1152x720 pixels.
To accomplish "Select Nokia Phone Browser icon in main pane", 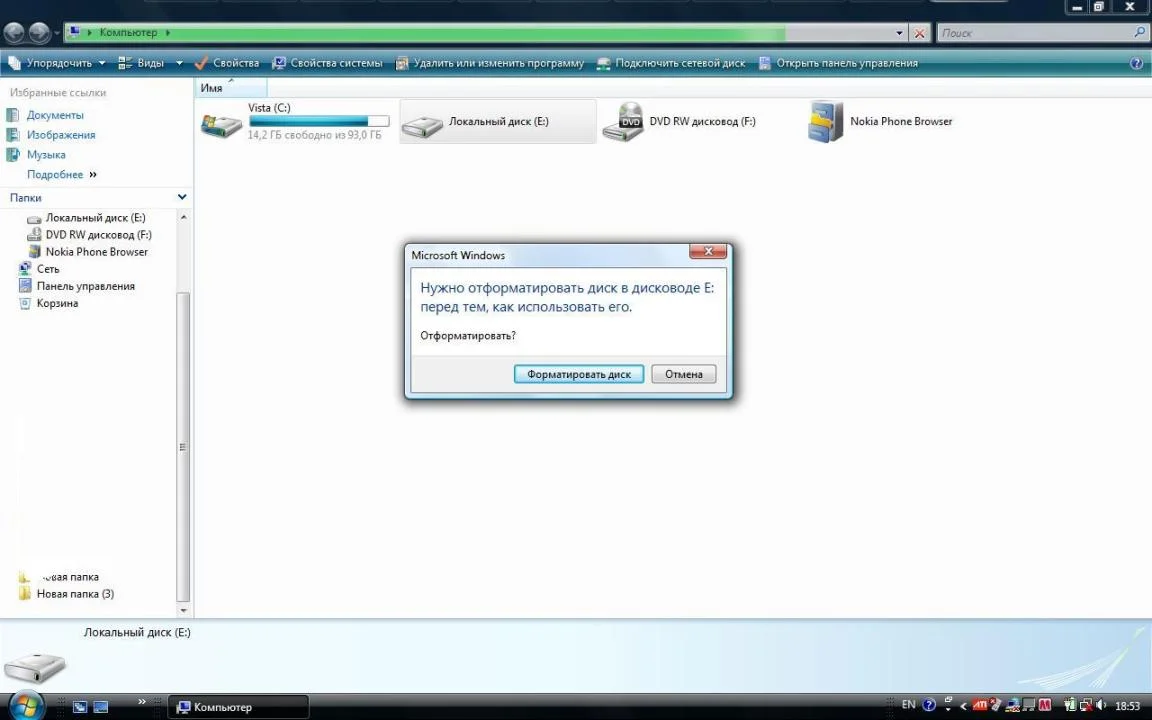I will point(826,122).
